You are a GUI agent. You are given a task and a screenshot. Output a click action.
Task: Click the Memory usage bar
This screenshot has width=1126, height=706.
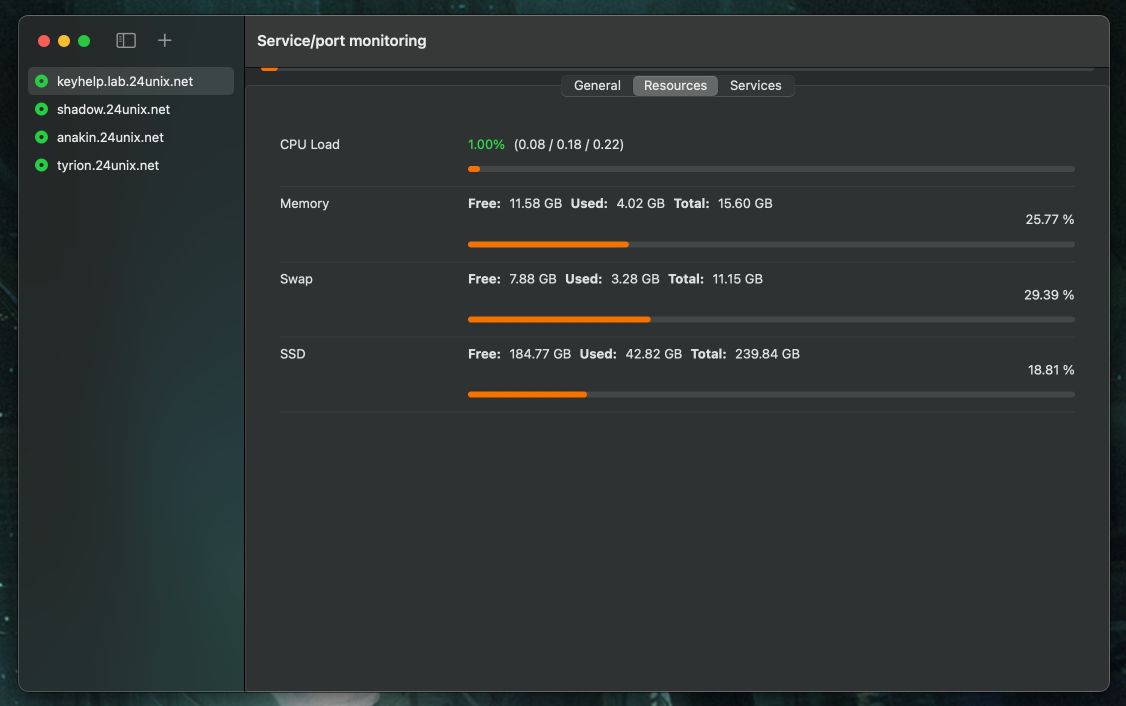[771, 244]
